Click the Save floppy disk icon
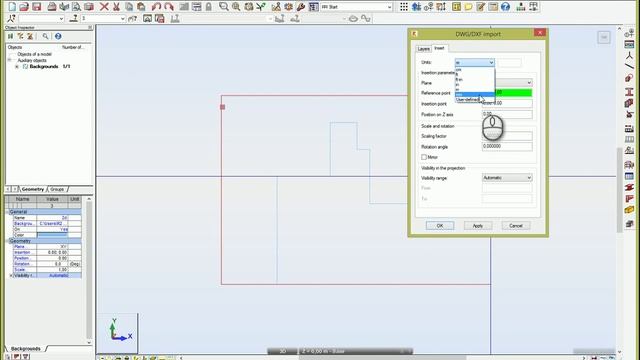This screenshot has height=360, width=640. tap(37, 7)
